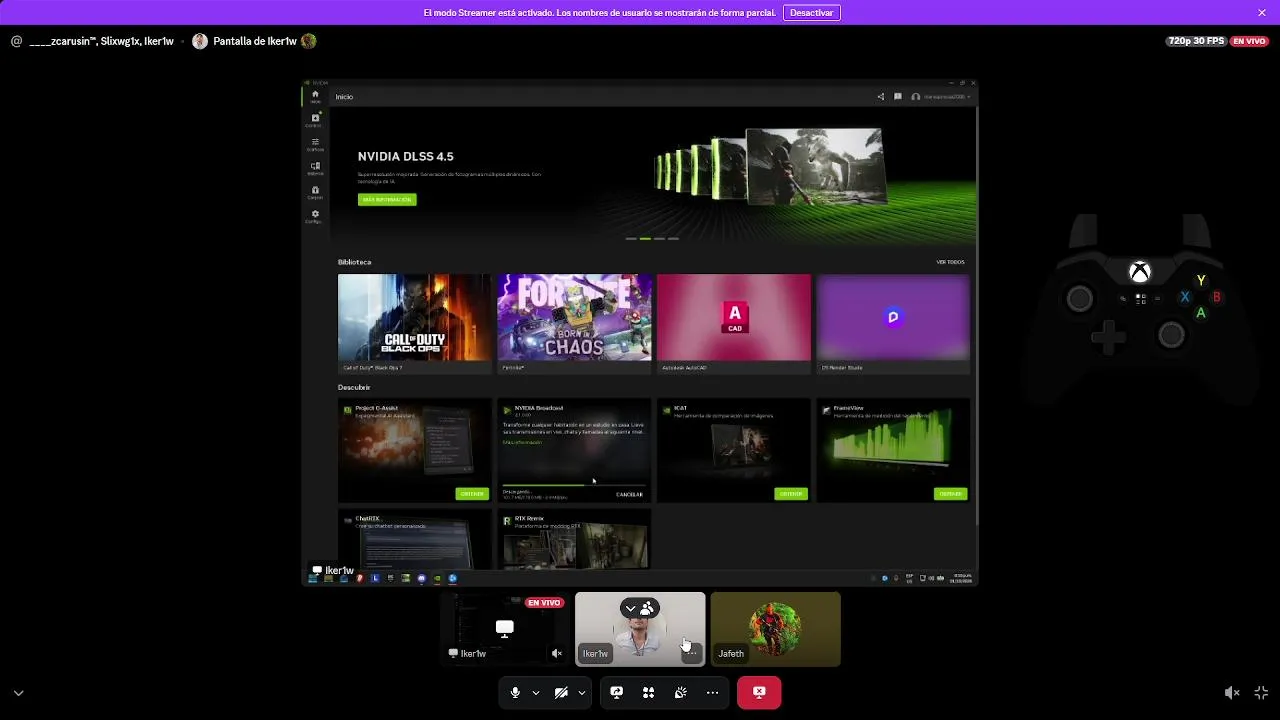Deactivate Streamer mode with Desactivar button
1280x720 pixels.
coord(811,13)
